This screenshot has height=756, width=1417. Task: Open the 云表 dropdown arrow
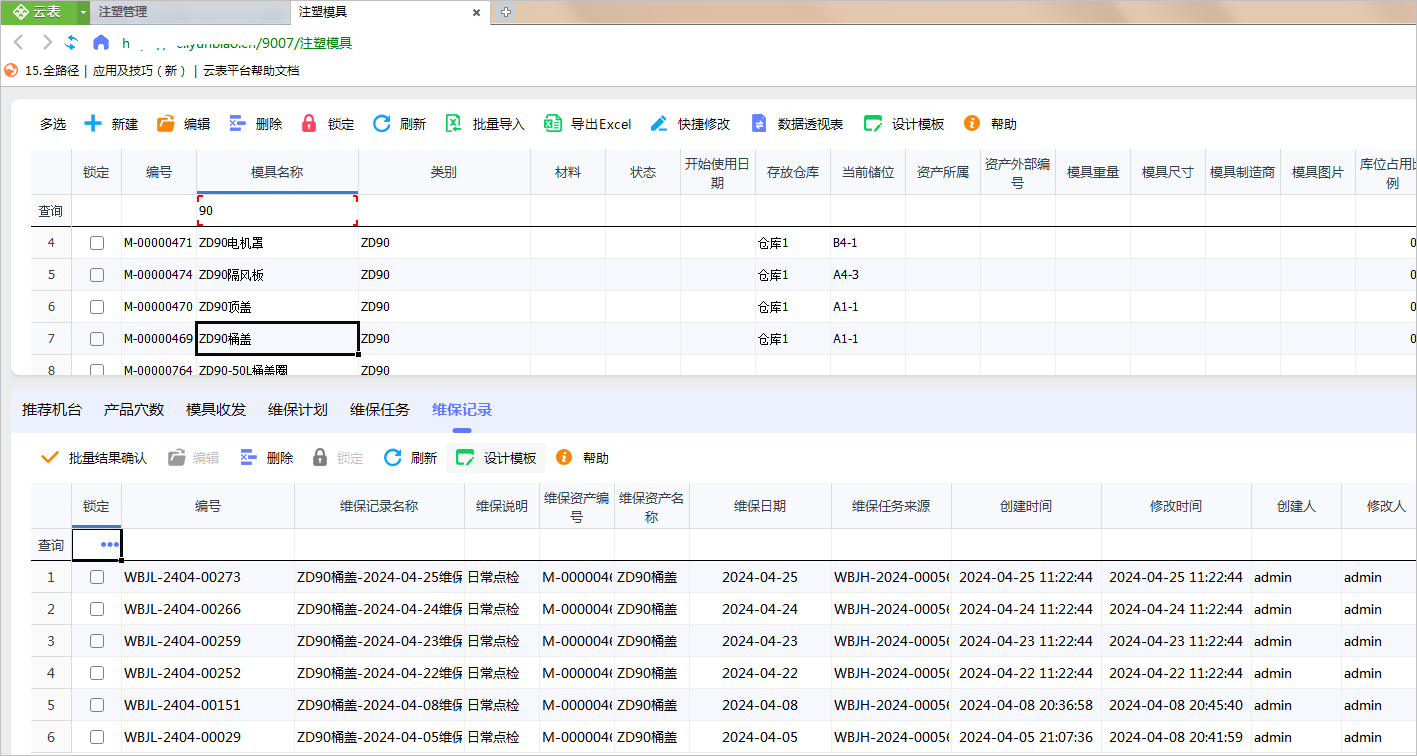[84, 12]
